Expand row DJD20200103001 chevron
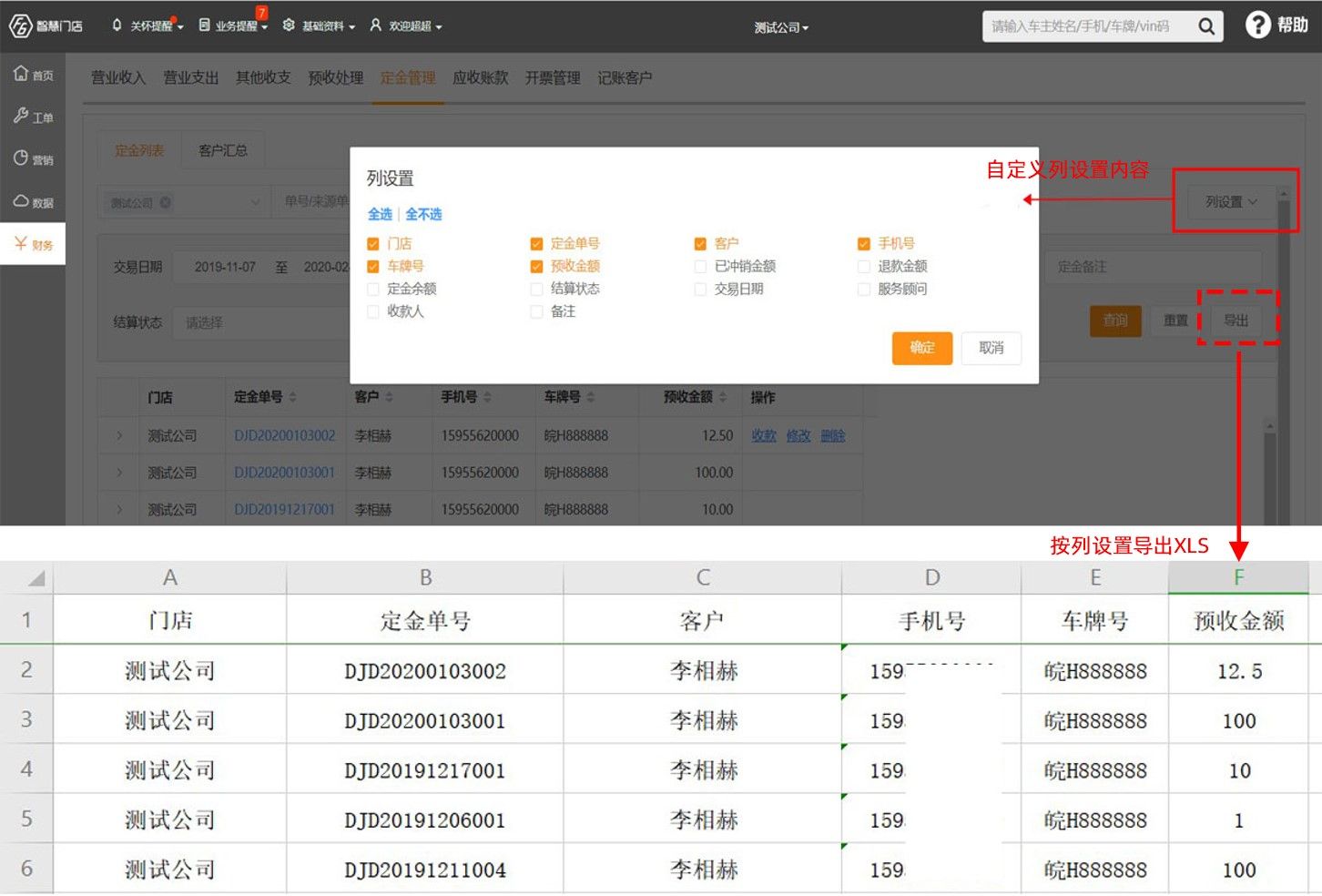The height and width of the screenshot is (896, 1322). tap(119, 473)
